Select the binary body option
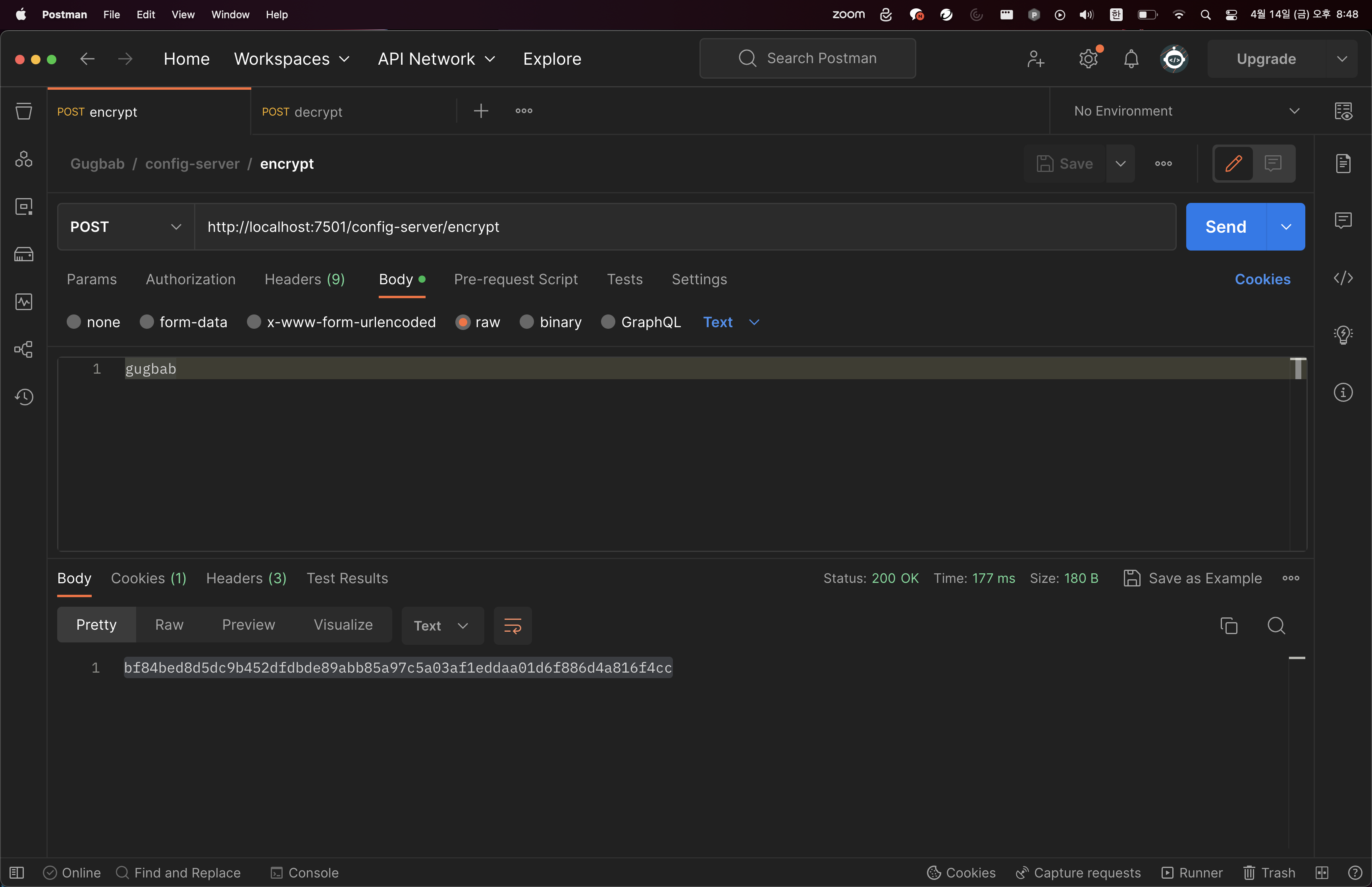The width and height of the screenshot is (1372, 887). point(527,322)
